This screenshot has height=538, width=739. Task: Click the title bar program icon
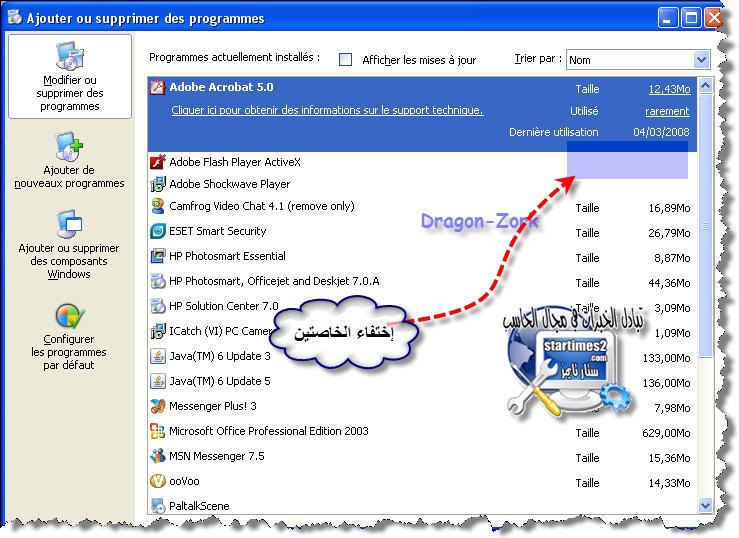[15, 17]
